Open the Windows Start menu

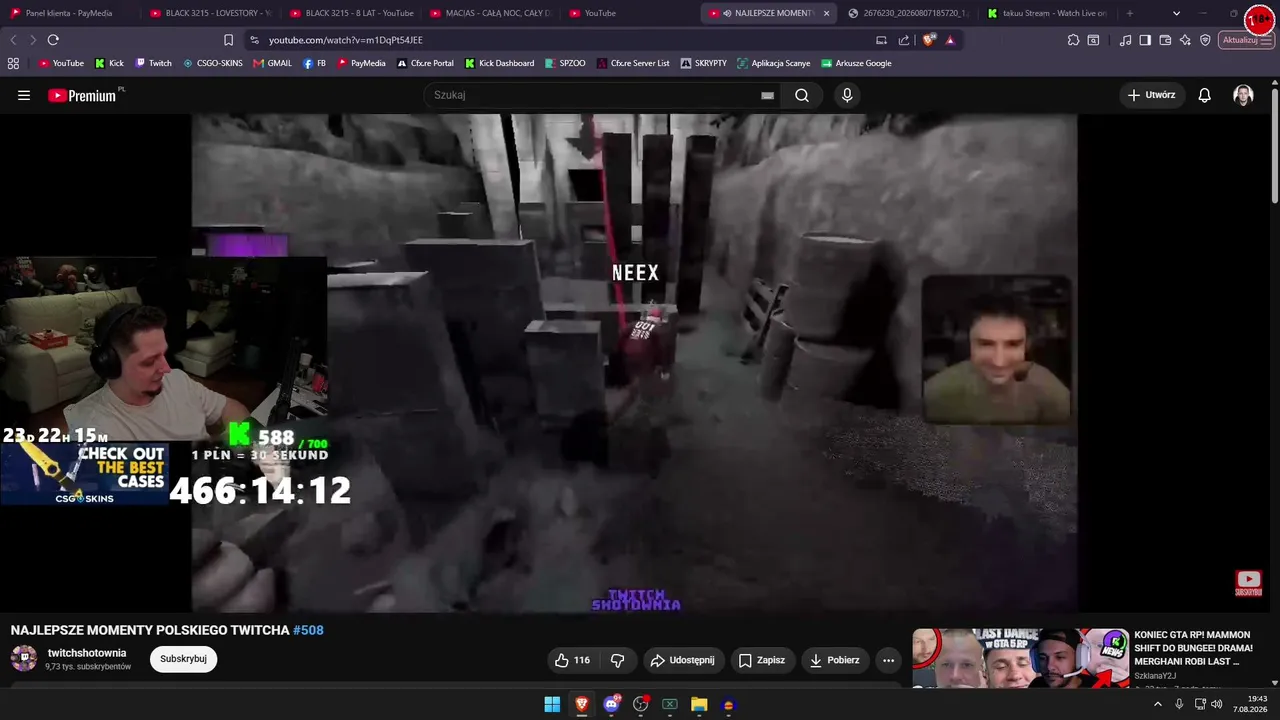tap(552, 704)
